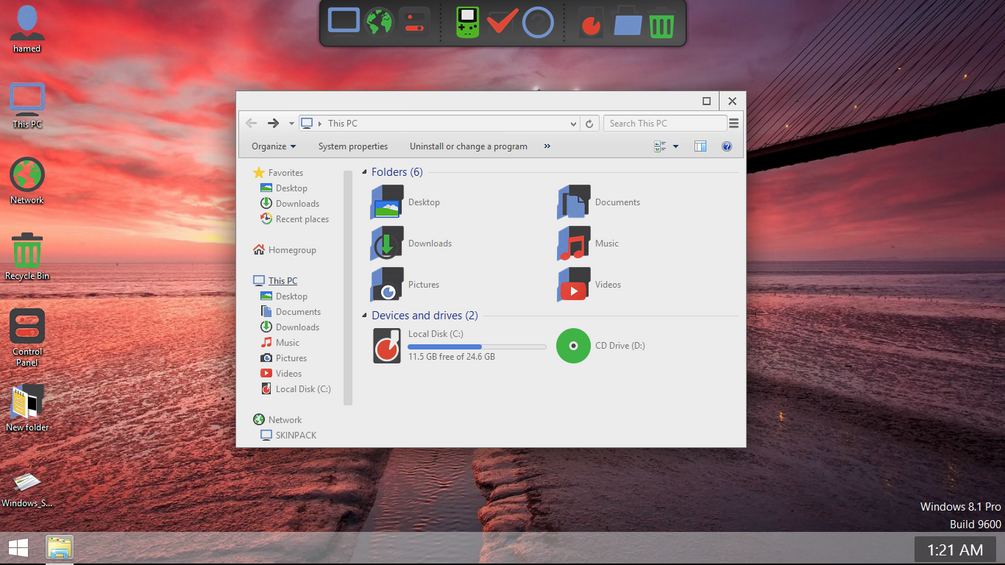Open Pictures under This PC

pos(283,357)
